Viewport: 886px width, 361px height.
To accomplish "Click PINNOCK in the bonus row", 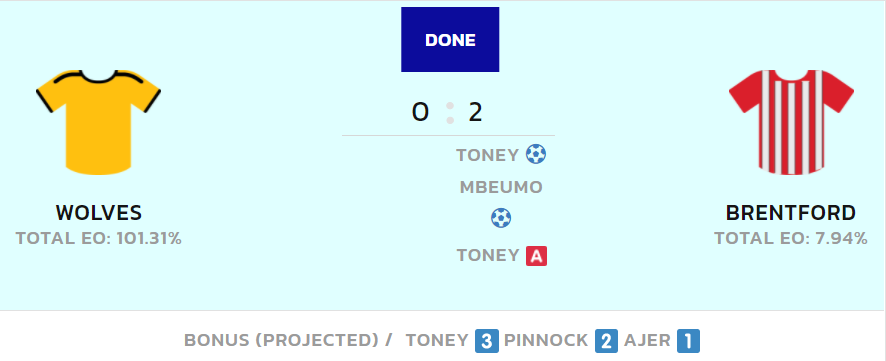I will [546, 341].
